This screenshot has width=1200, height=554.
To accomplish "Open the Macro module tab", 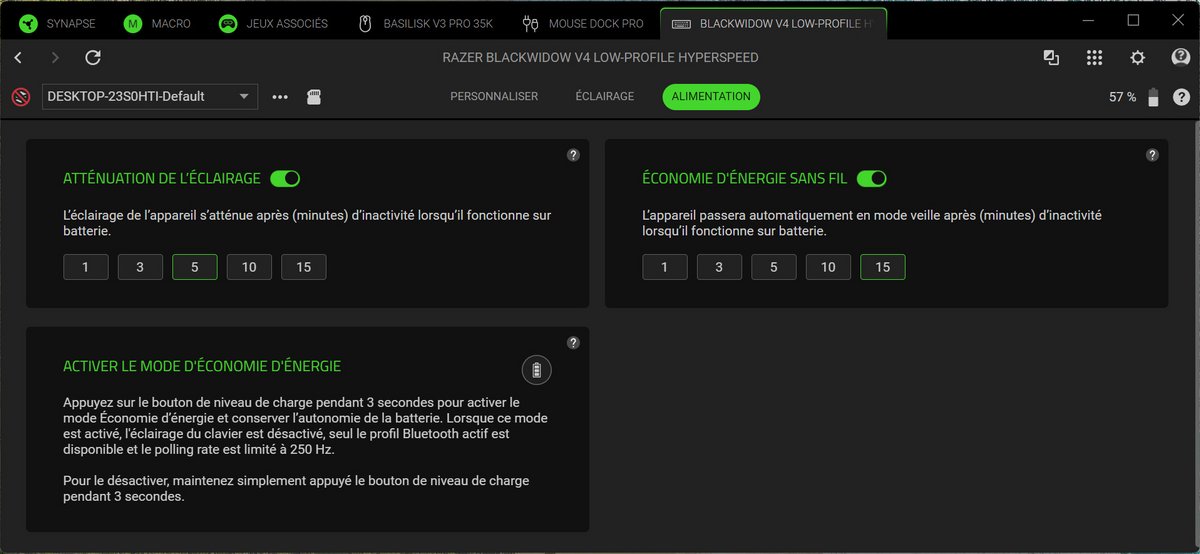I will click(158, 23).
